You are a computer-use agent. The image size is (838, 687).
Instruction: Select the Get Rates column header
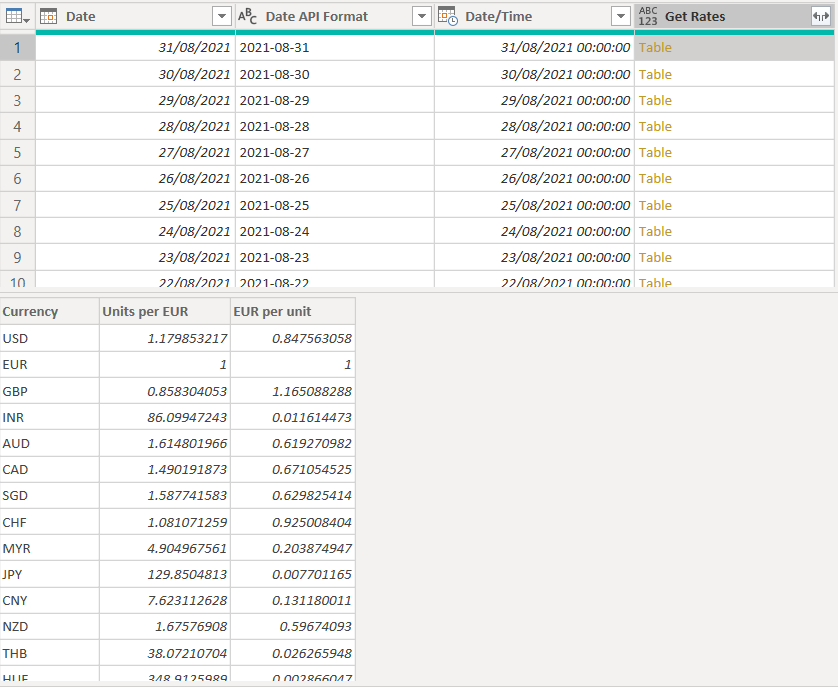pos(734,17)
